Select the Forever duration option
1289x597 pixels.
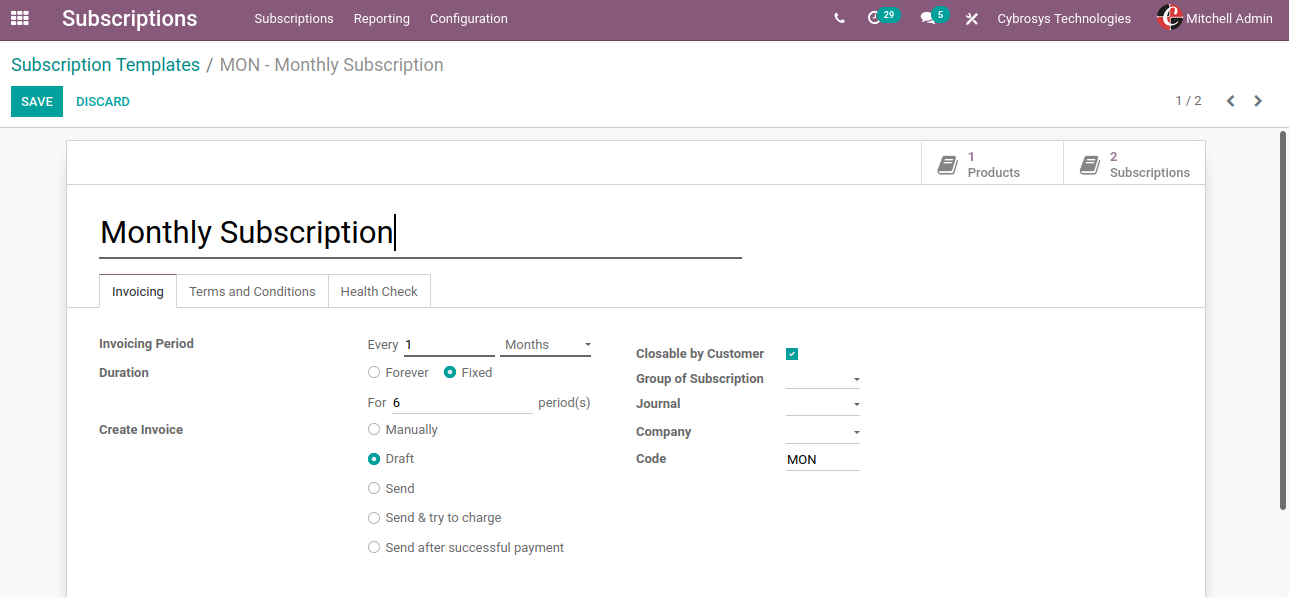pyautogui.click(x=374, y=373)
